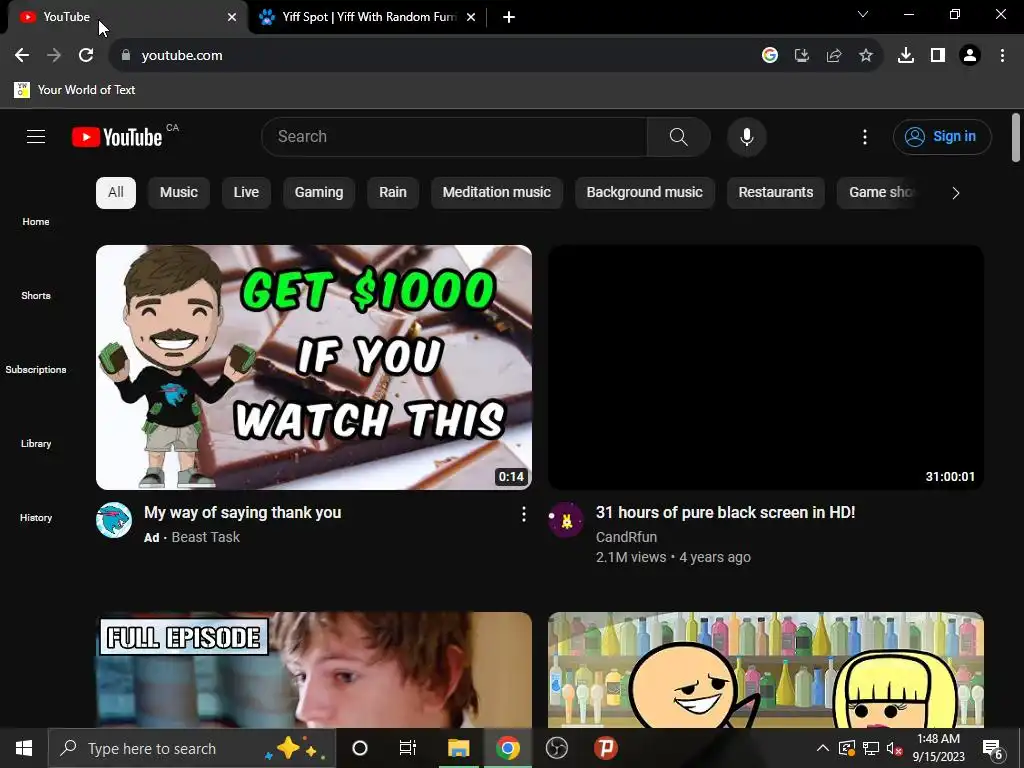Open Cortana circle icon on taskbar
This screenshot has width=1024, height=768.
coord(360,748)
